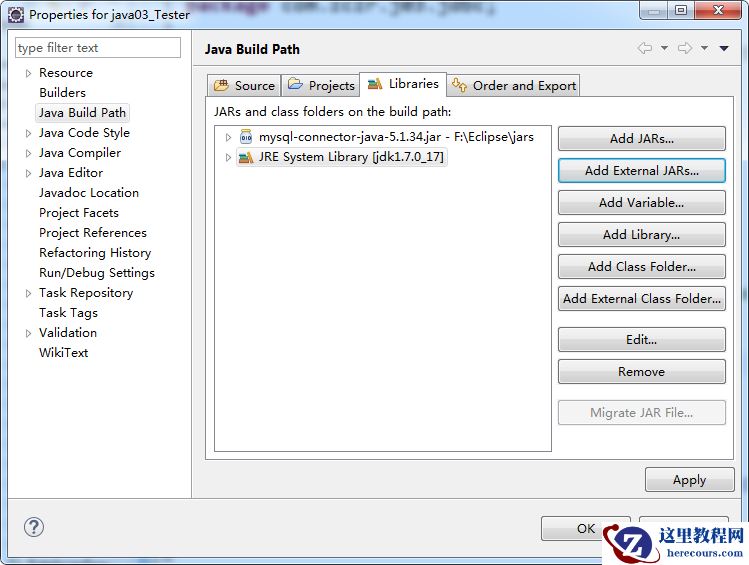Click the forward navigation arrow icon

685,48
